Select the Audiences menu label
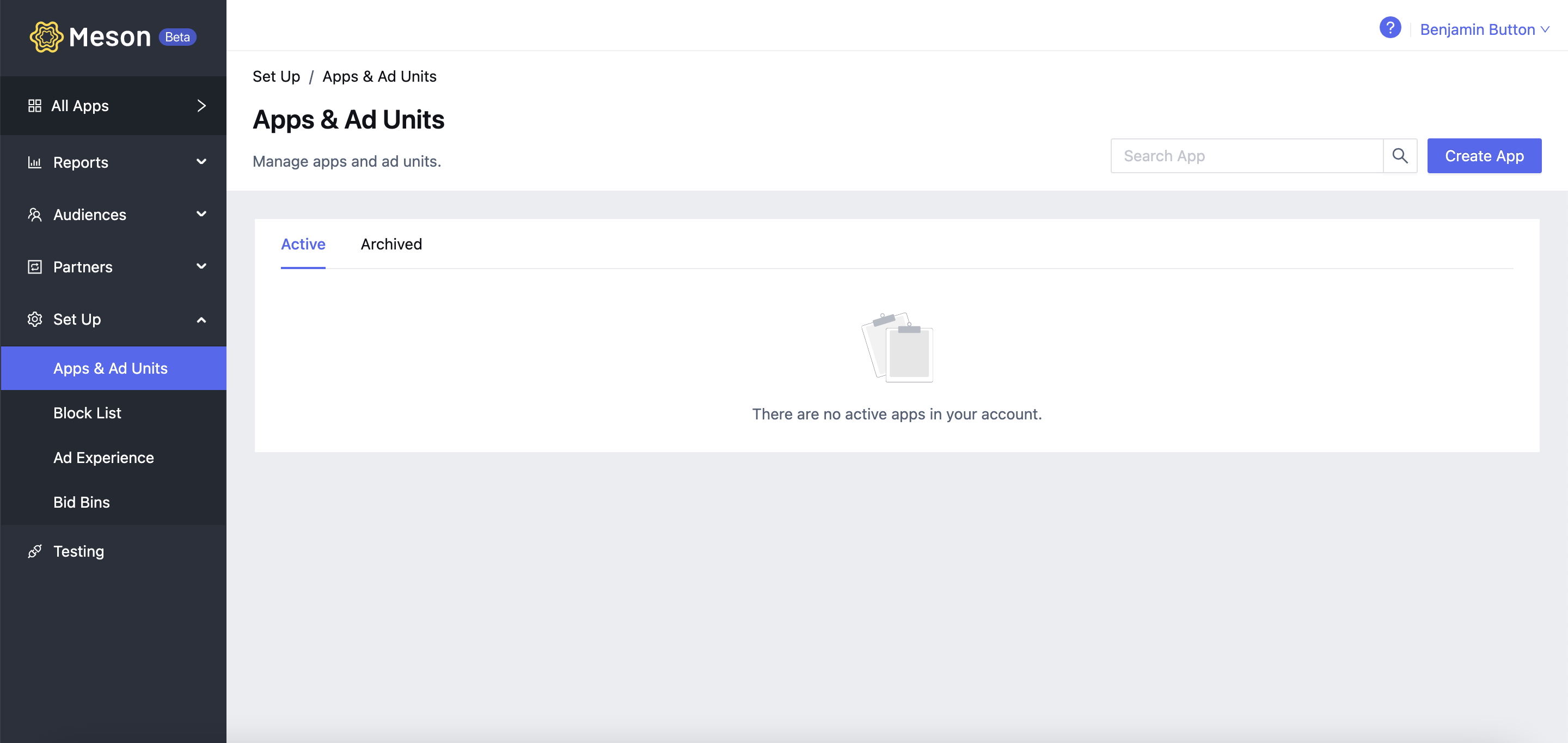The width and height of the screenshot is (1568, 743). coord(89,215)
